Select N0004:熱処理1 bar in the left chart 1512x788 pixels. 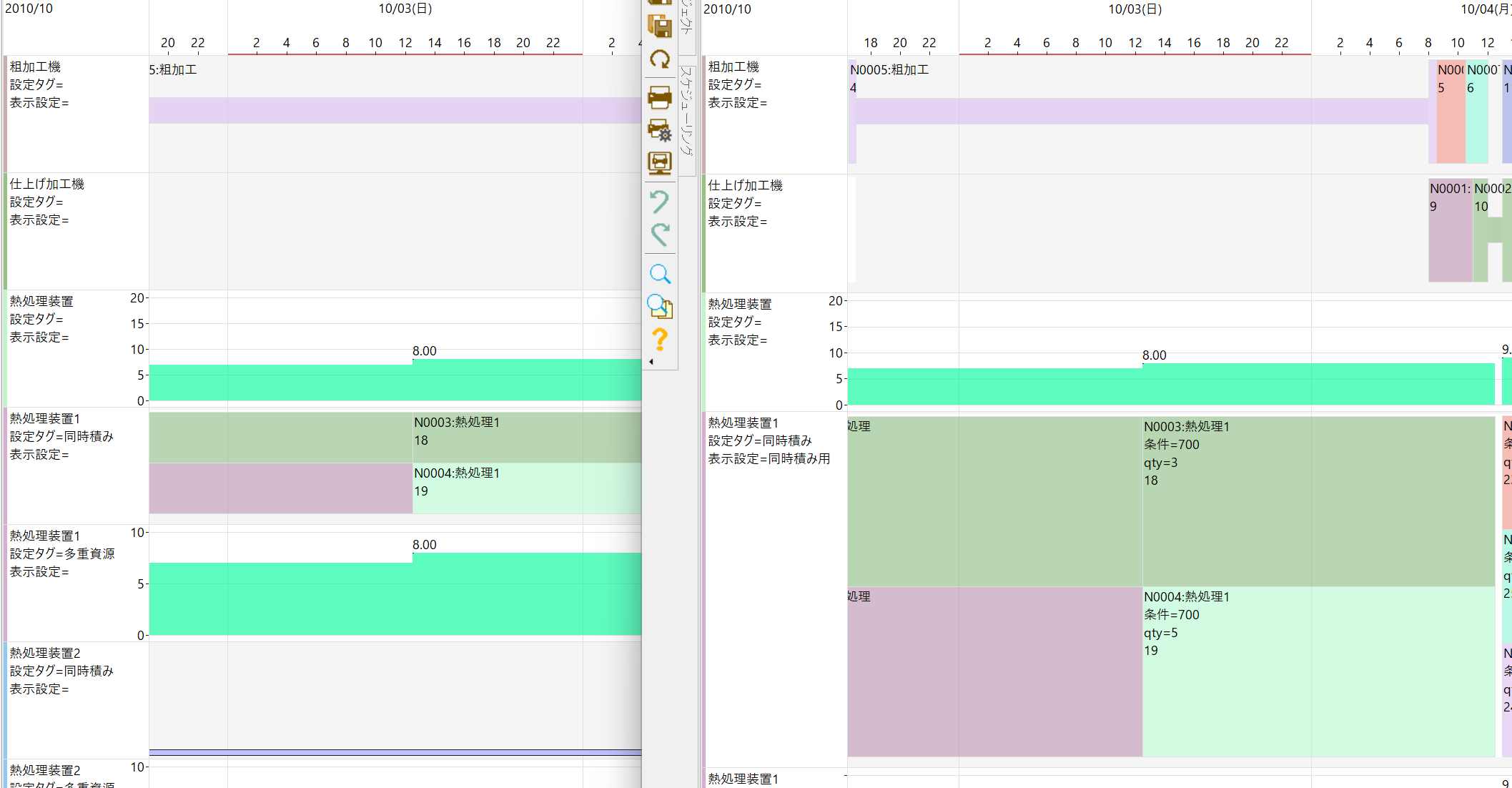527,488
